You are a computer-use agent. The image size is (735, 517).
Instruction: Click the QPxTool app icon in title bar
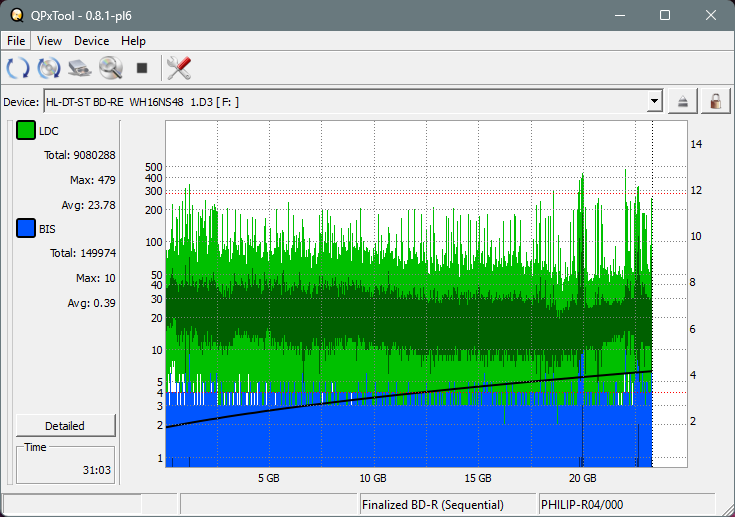click(x=15, y=15)
